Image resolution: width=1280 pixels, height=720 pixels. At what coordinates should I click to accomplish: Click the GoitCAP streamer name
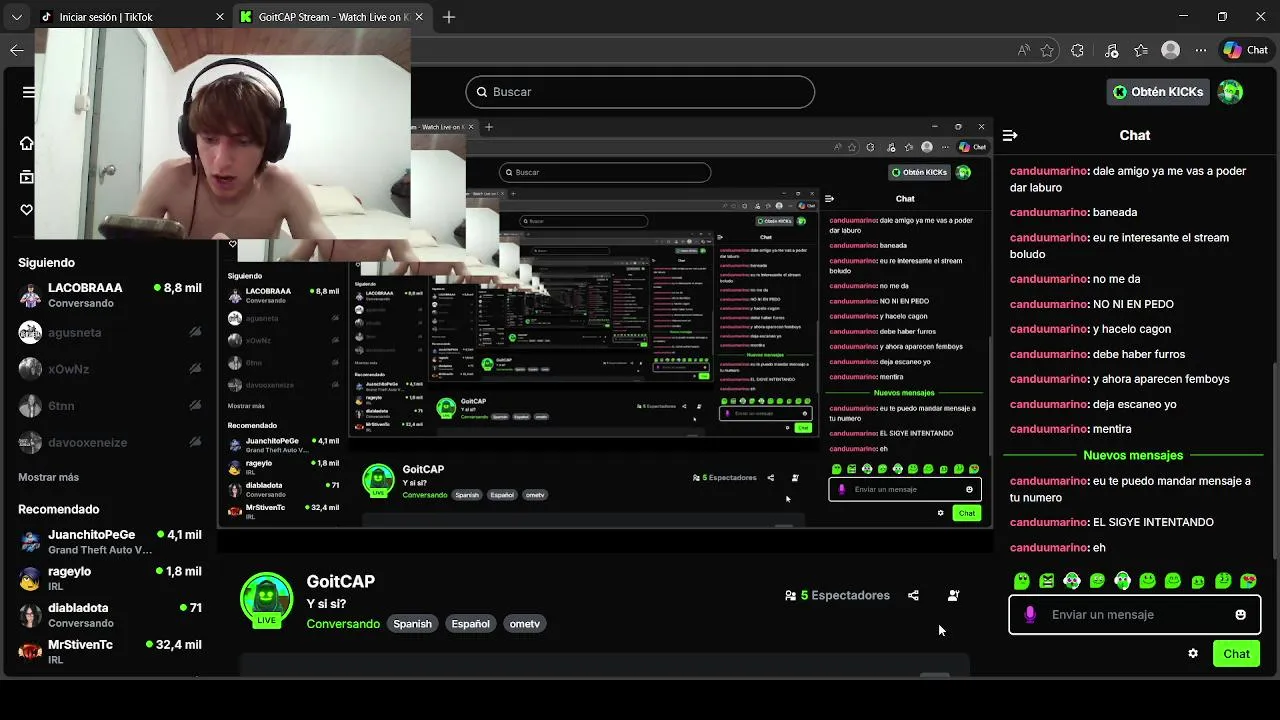coord(341,581)
